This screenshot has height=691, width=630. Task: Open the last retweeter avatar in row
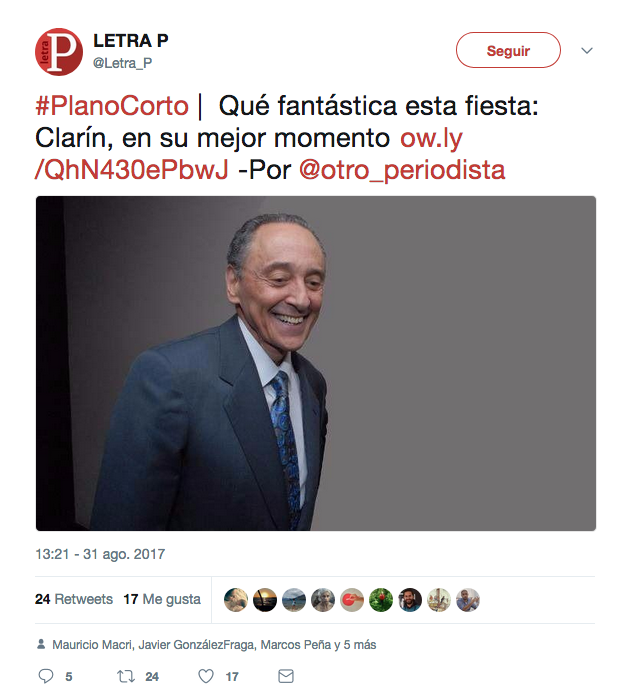[468, 600]
